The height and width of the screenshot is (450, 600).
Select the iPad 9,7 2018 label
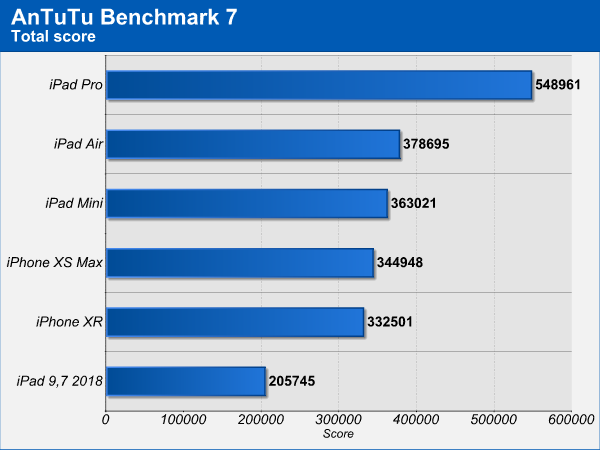(x=60, y=381)
